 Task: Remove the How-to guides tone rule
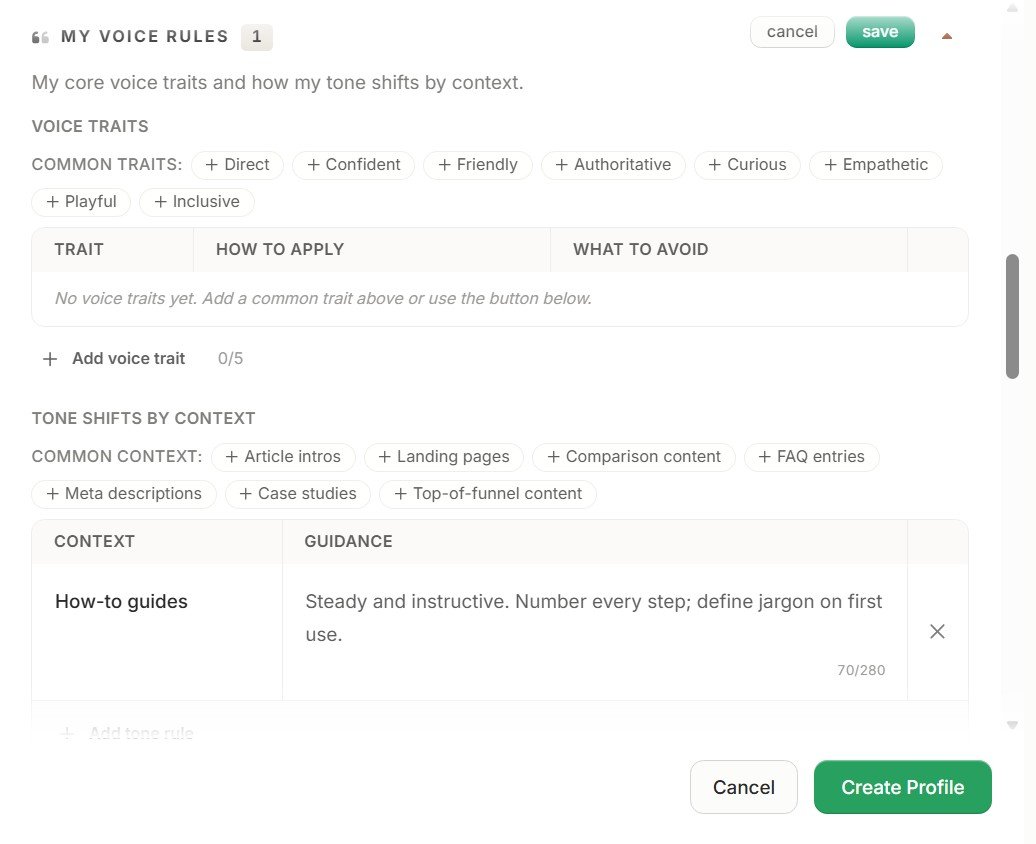[x=937, y=632]
